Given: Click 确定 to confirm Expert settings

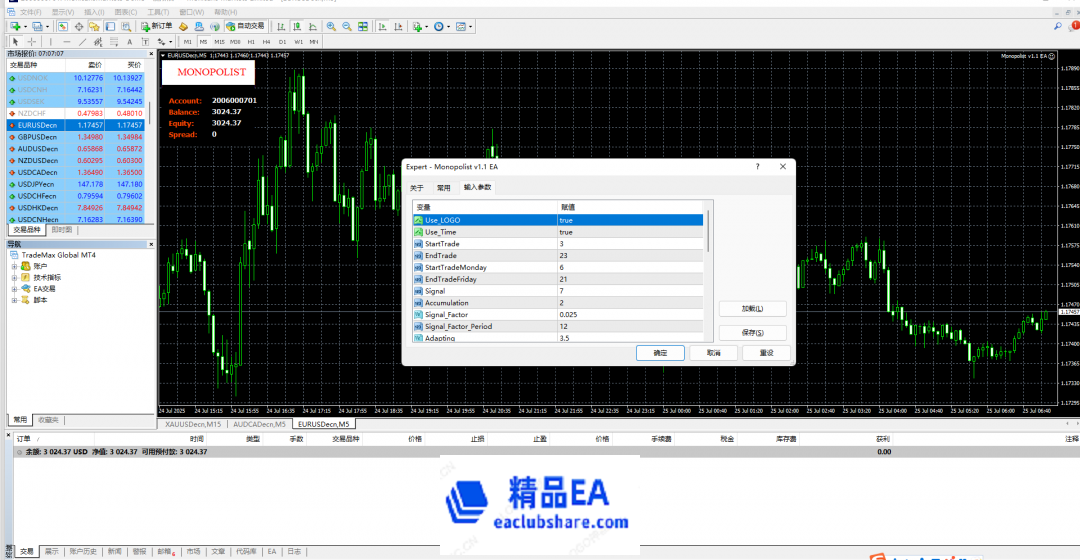Looking at the screenshot, I should click(x=660, y=353).
